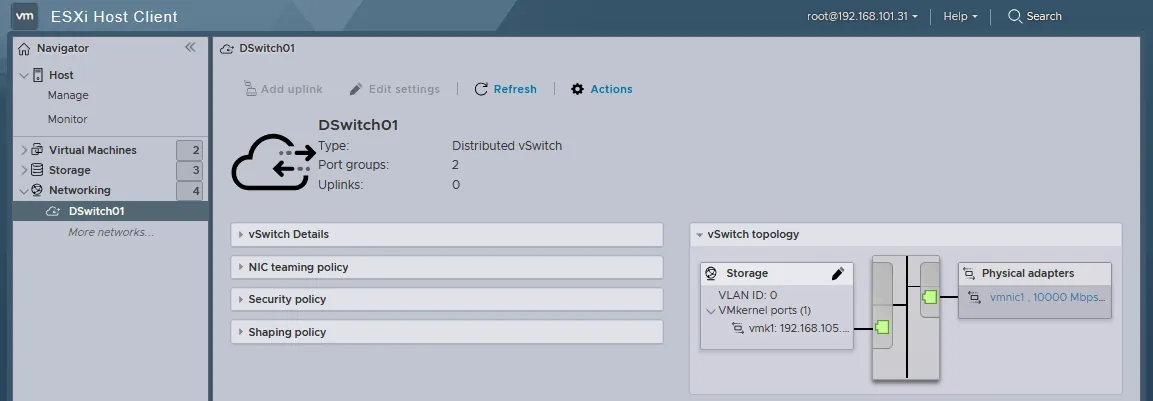The image size is (1153, 401).
Task: Click green port connected to vmk1
Action: point(882,327)
